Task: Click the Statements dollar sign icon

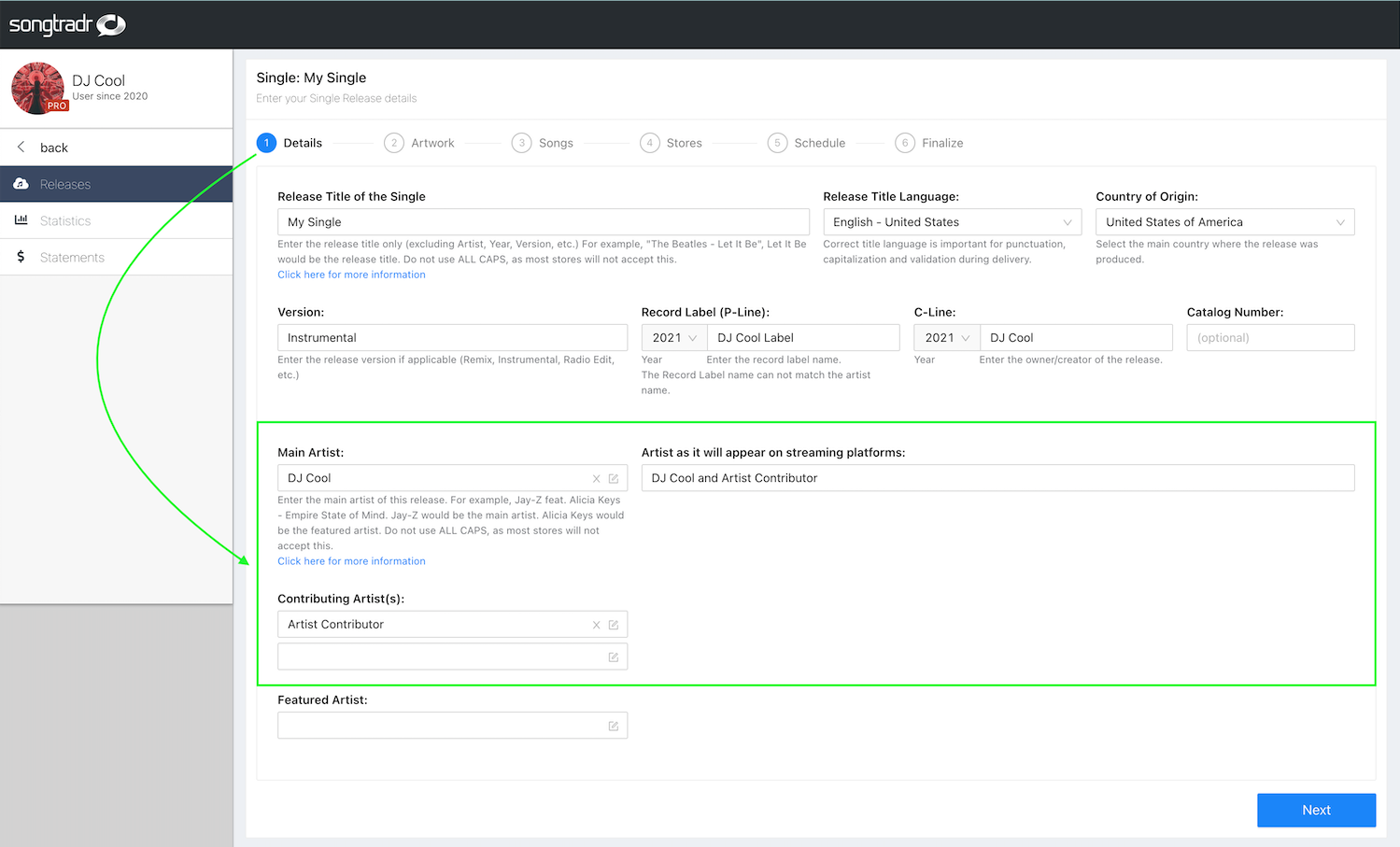Action: point(21,257)
